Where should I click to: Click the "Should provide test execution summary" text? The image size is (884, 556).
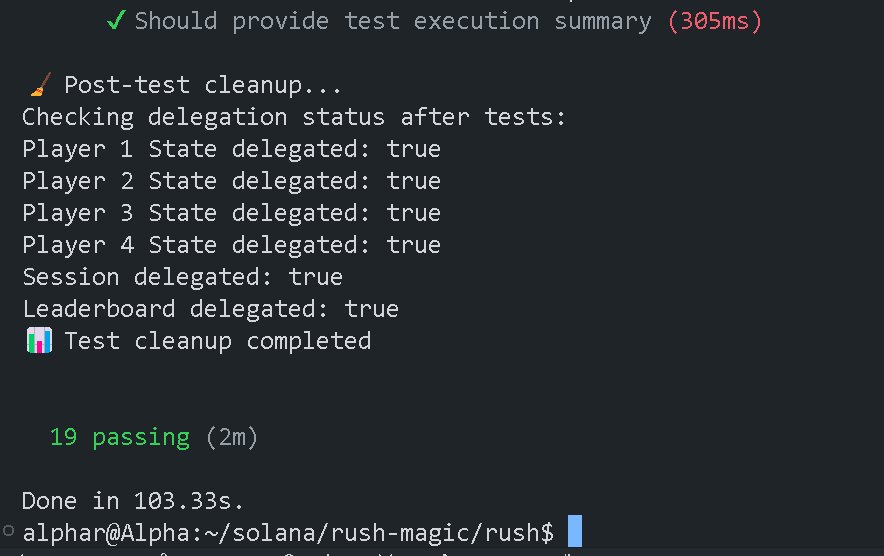393,20
